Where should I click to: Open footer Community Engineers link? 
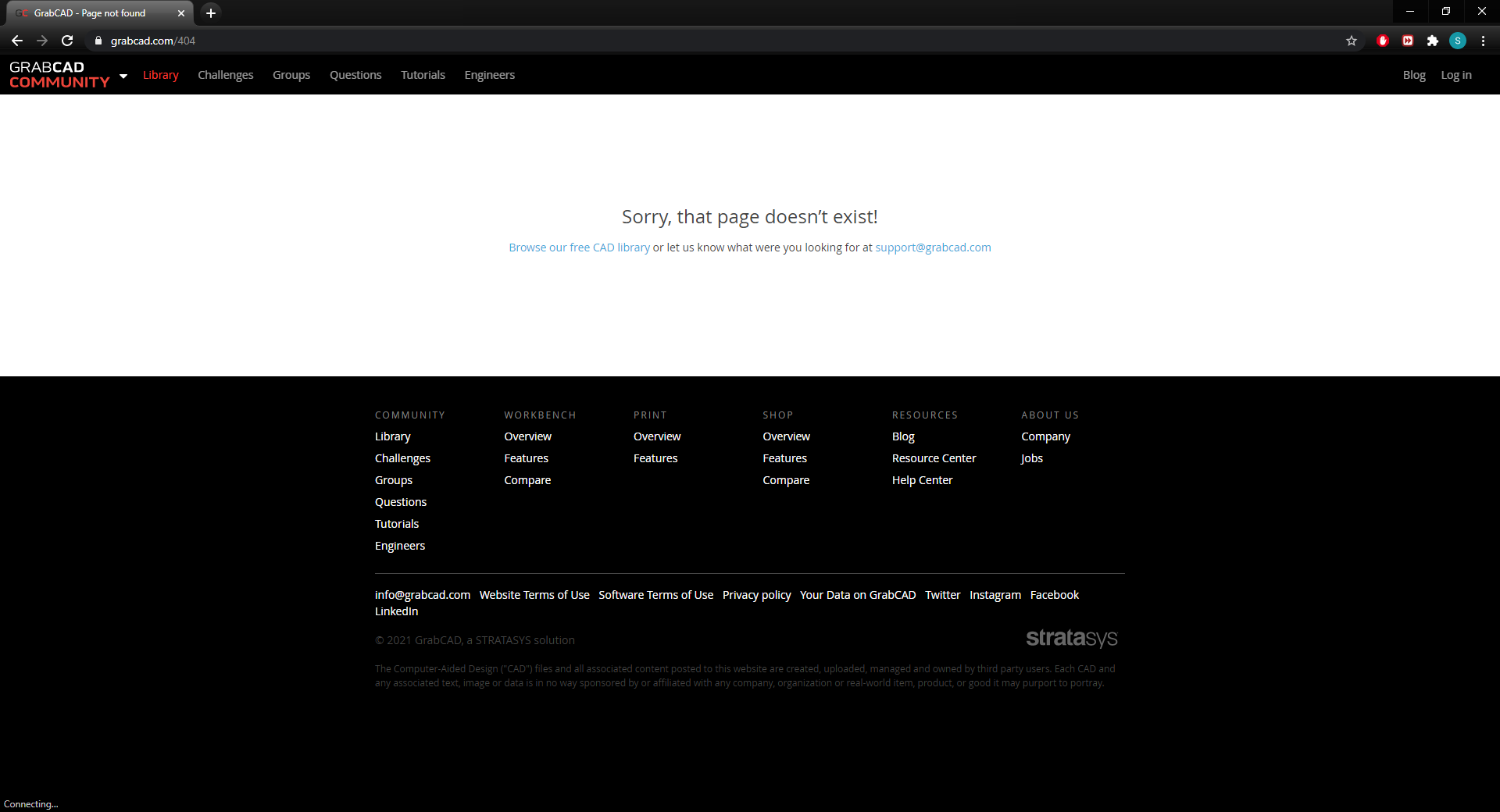400,546
